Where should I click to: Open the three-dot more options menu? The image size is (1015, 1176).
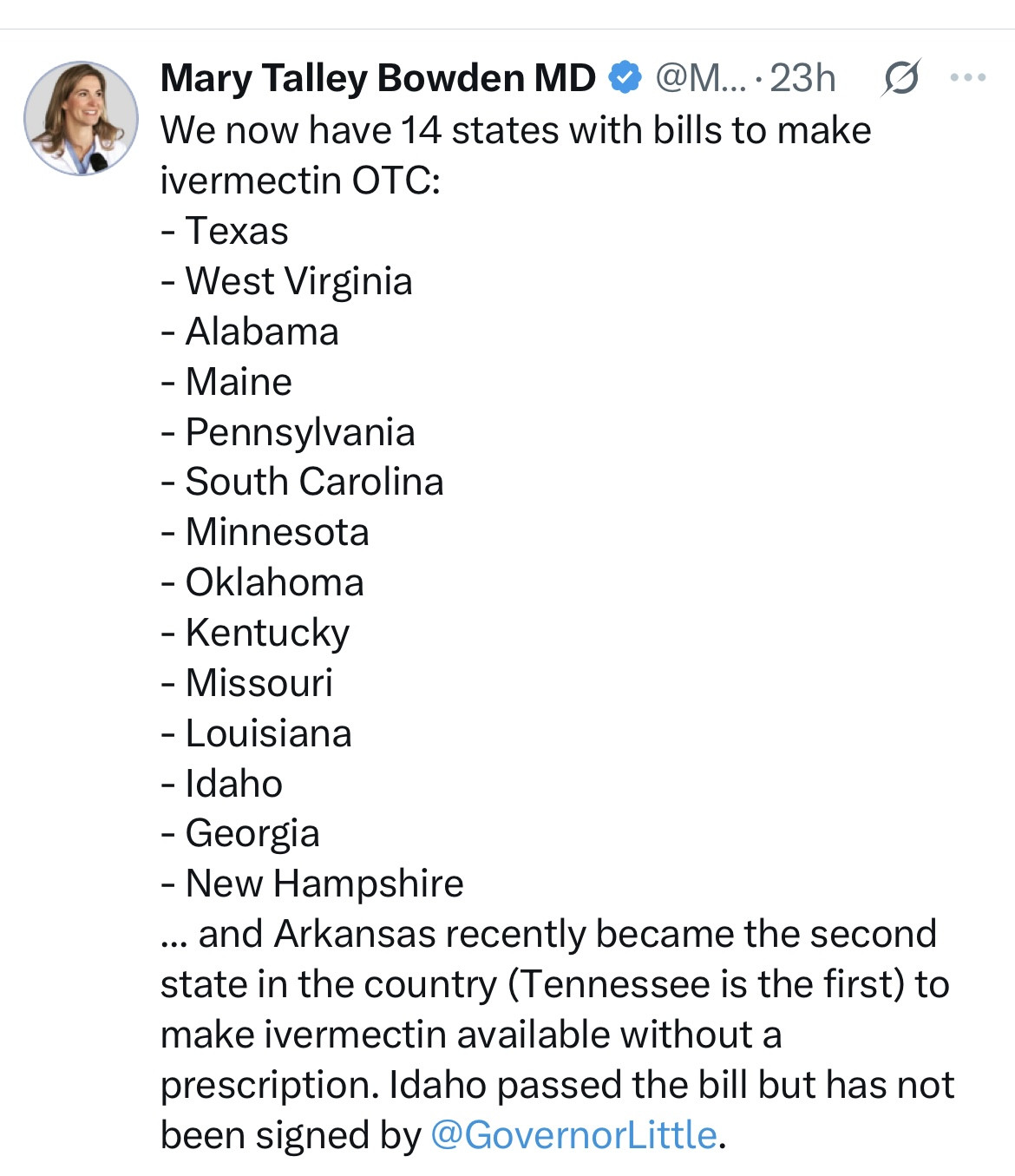[x=967, y=78]
